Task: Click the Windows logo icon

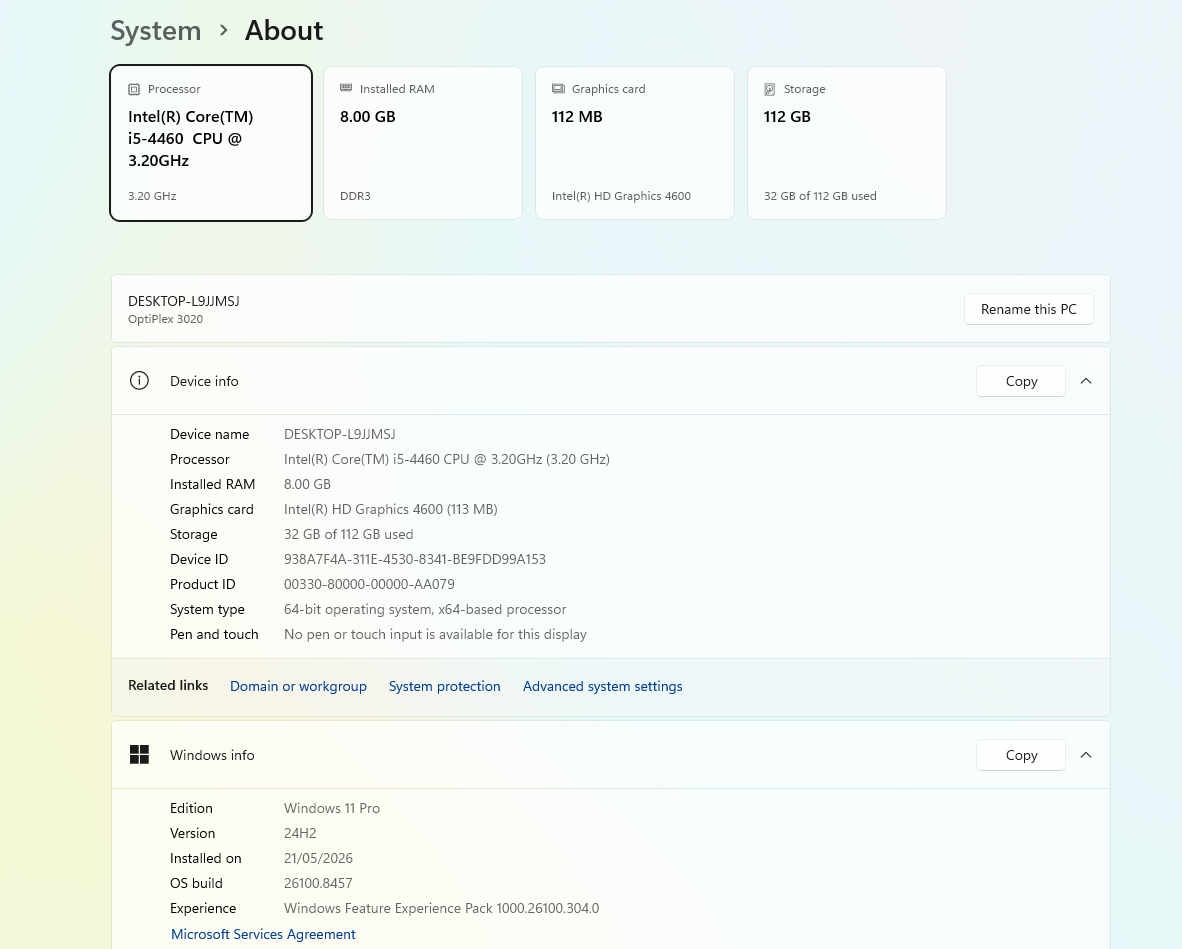Action: pyautogui.click(x=139, y=755)
